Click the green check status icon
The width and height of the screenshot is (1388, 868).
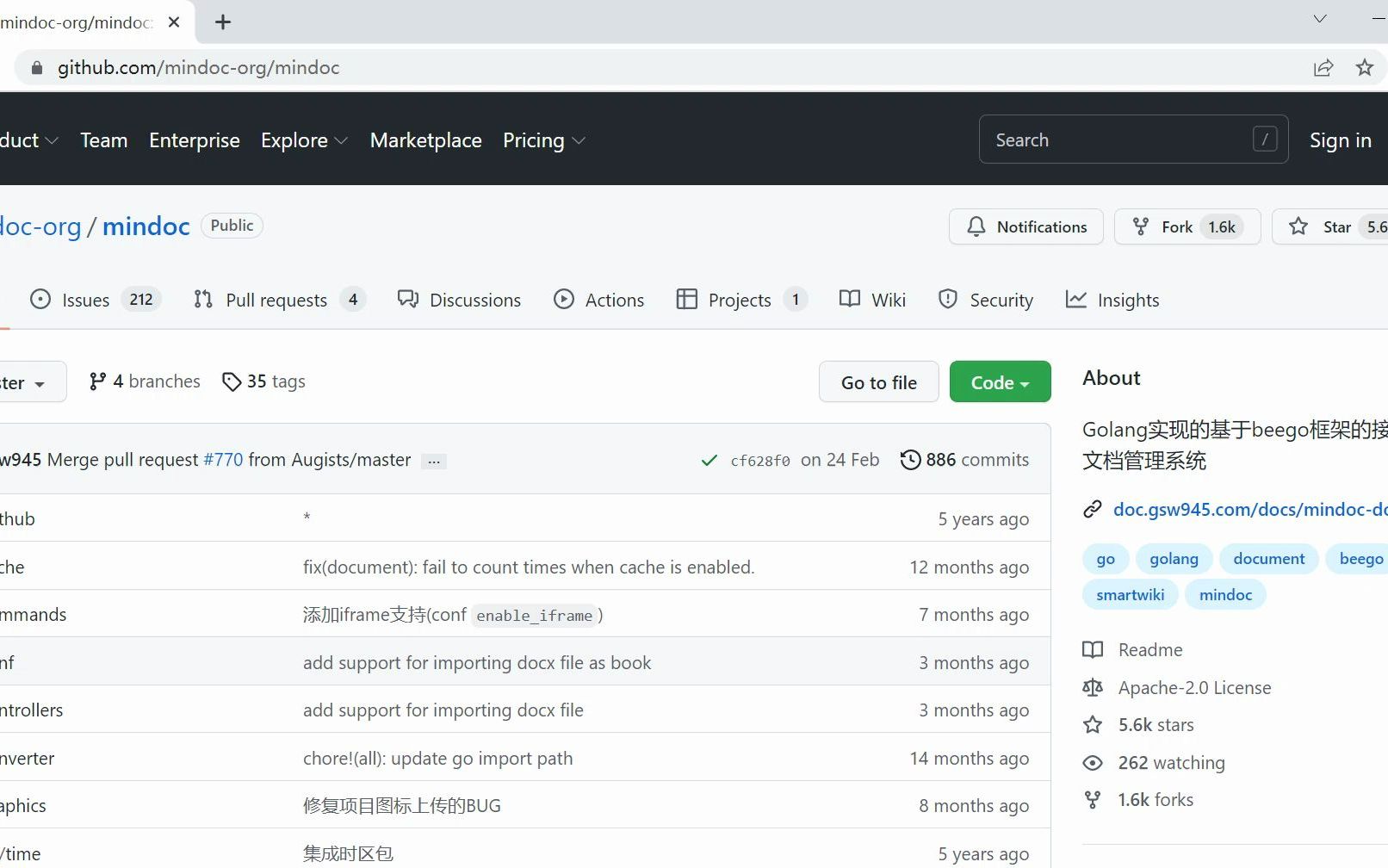(709, 461)
